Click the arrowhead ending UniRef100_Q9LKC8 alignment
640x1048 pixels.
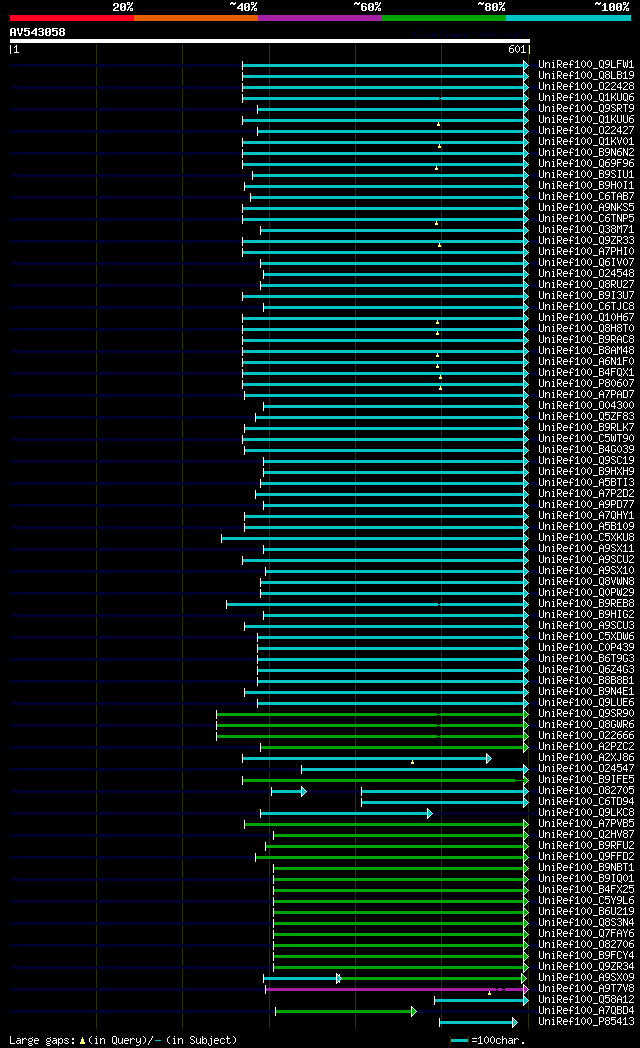click(x=430, y=813)
